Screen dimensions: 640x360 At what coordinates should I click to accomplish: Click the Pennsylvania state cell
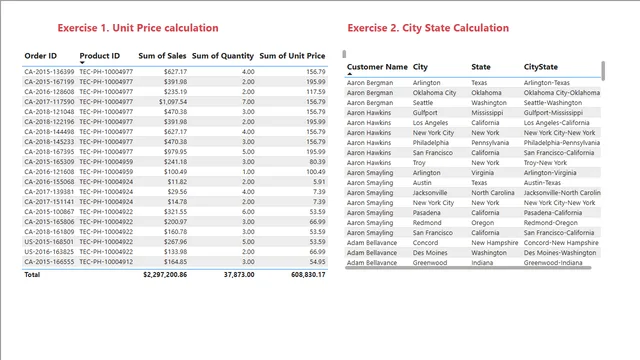point(490,143)
